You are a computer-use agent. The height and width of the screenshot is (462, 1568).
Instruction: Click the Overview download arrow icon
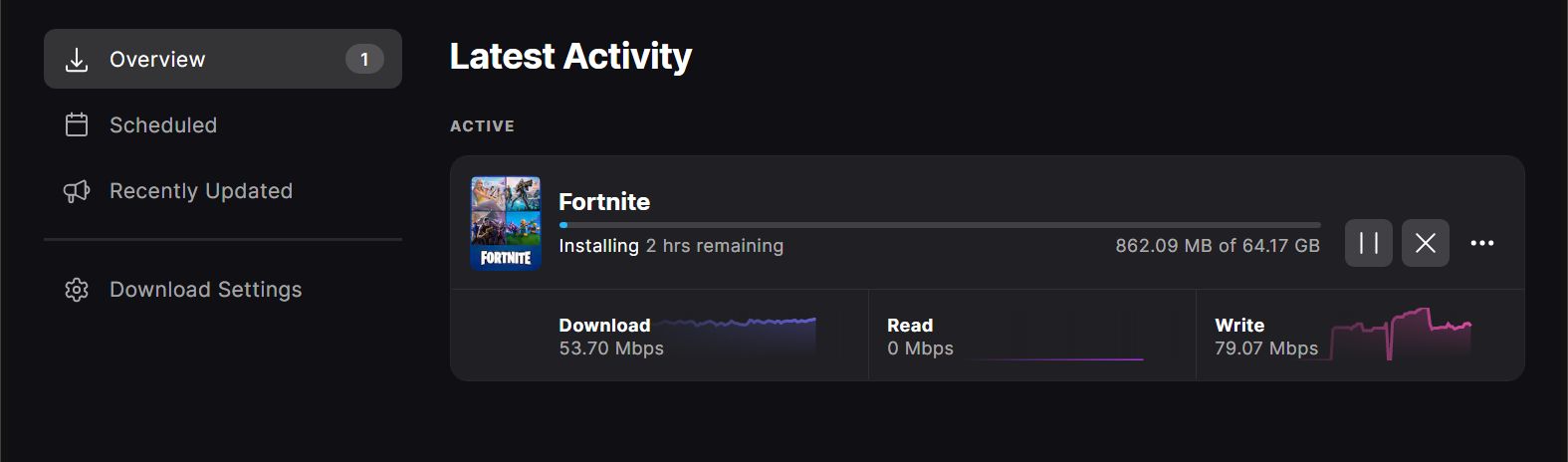[77, 60]
